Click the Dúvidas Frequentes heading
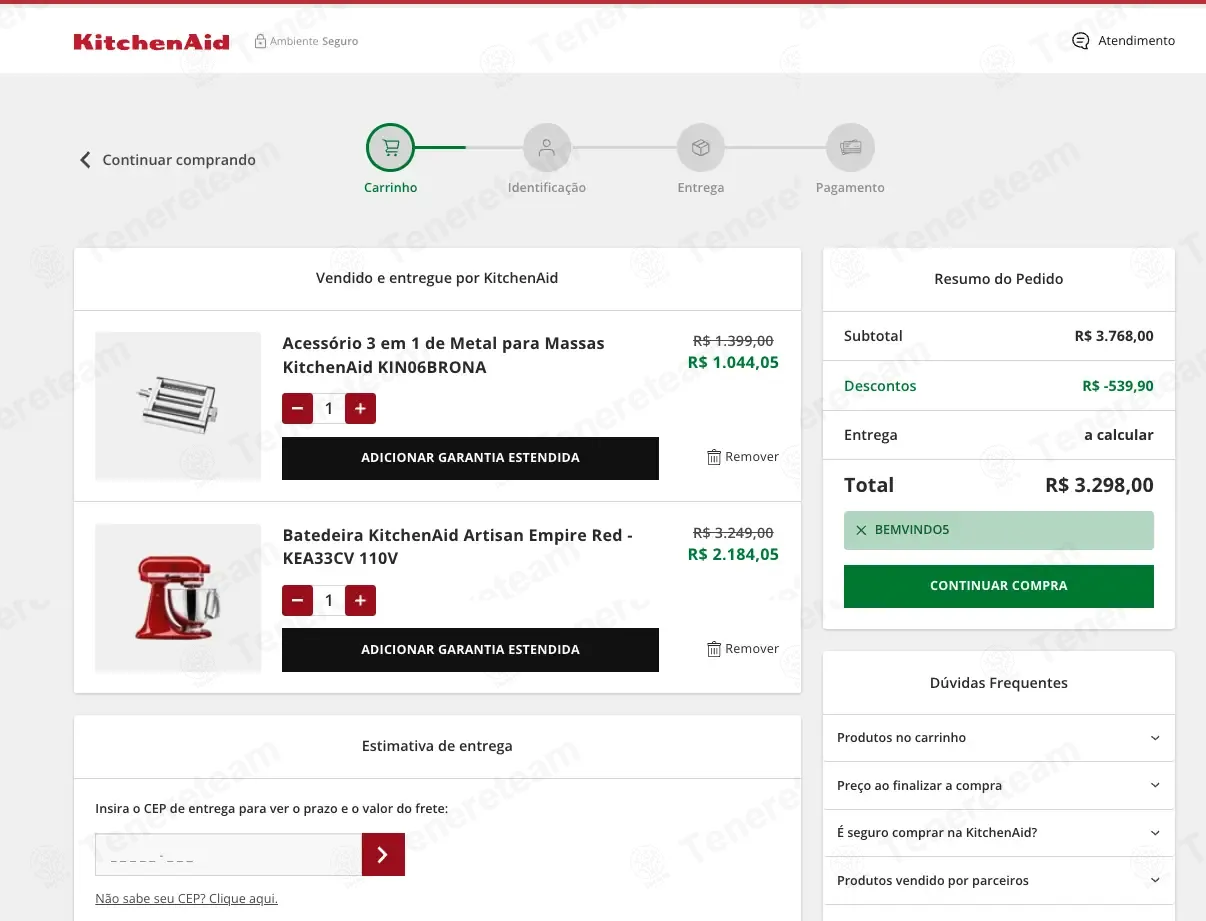The height and width of the screenshot is (921, 1206). tap(999, 683)
